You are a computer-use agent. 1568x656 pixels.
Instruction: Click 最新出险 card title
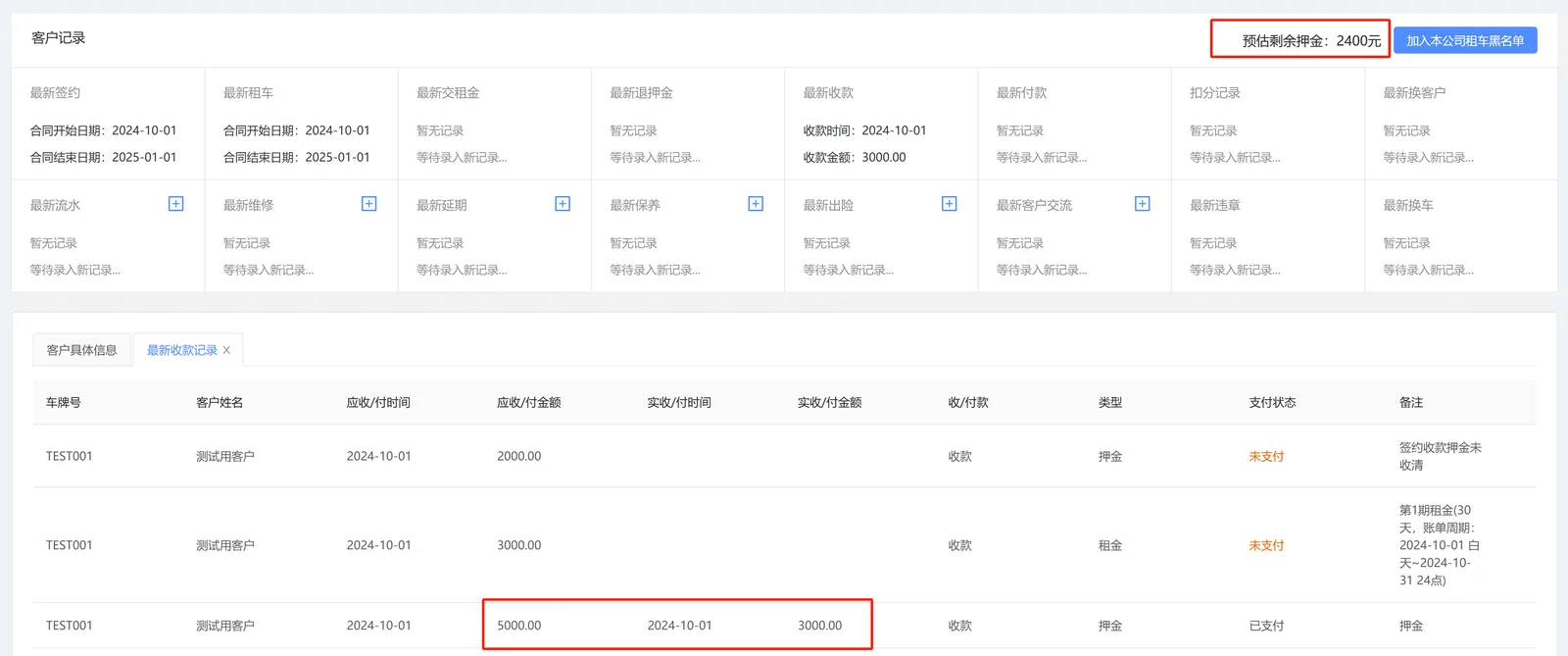point(828,205)
